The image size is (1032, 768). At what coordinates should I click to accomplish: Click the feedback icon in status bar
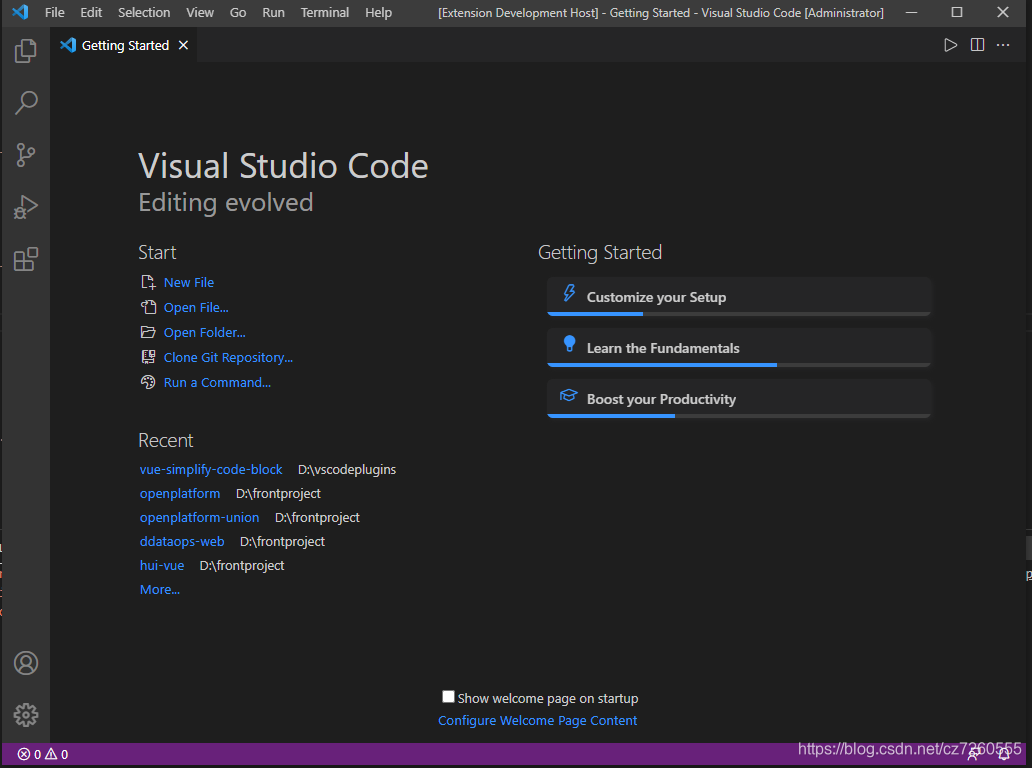tap(973, 755)
